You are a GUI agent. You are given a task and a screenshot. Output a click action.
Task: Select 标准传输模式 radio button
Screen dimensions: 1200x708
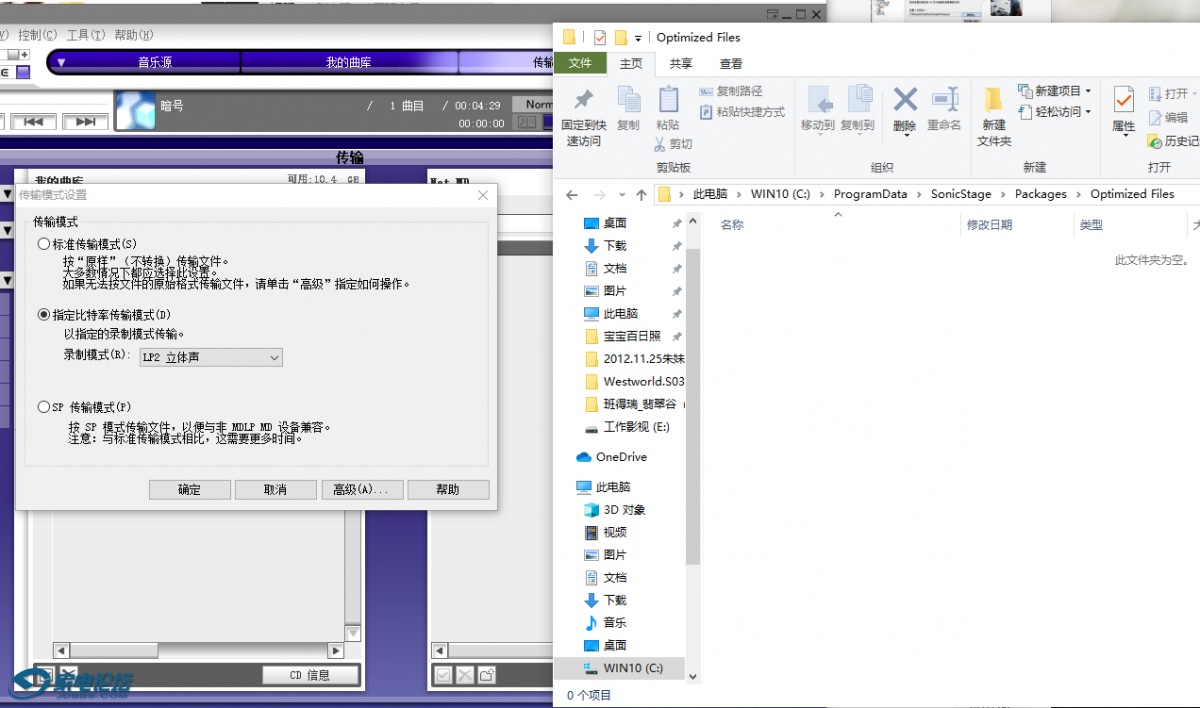point(43,244)
